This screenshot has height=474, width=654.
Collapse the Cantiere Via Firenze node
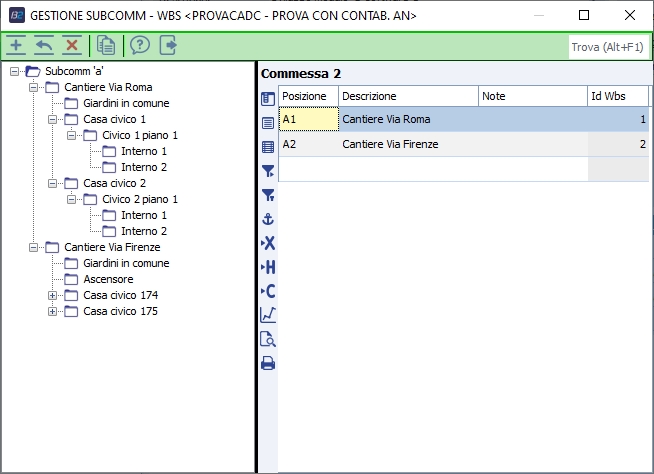coord(33,247)
